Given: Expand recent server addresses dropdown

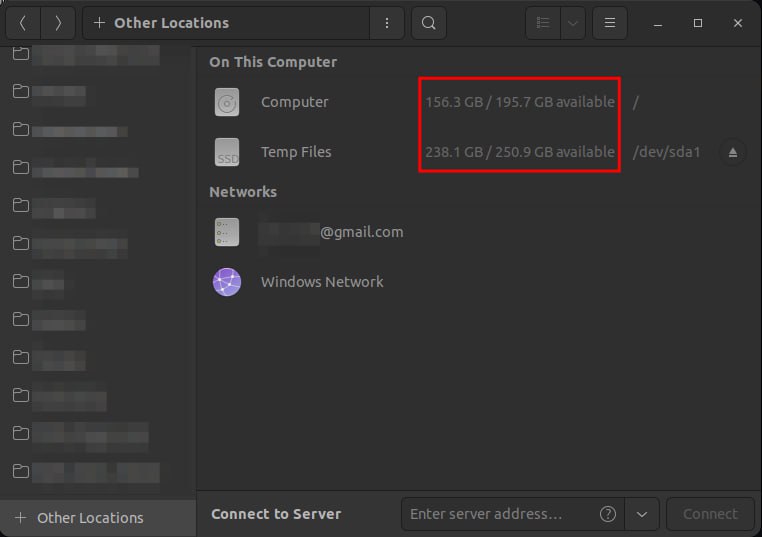Looking at the screenshot, I should pyautogui.click(x=642, y=514).
